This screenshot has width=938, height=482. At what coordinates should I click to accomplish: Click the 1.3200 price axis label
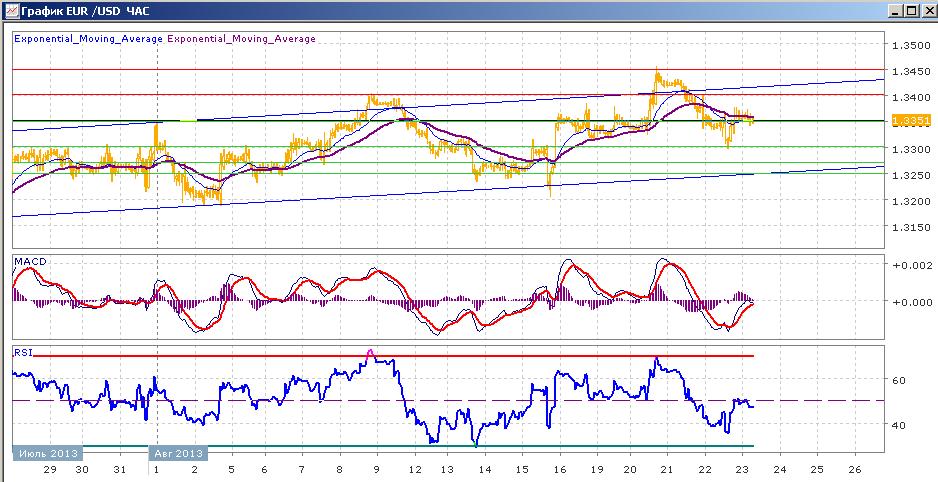point(910,202)
